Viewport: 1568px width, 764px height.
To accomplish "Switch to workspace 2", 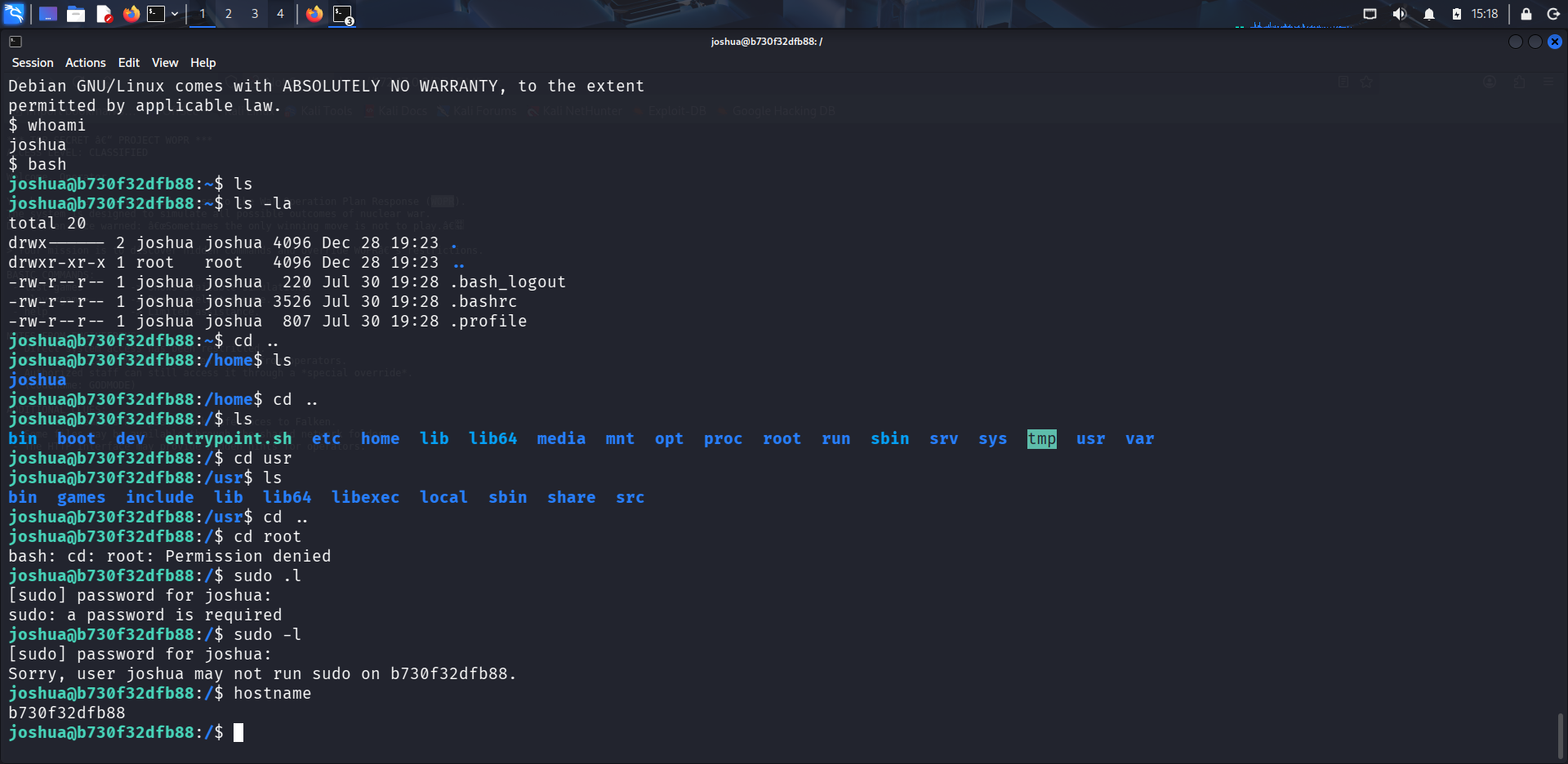I will click(x=229, y=14).
